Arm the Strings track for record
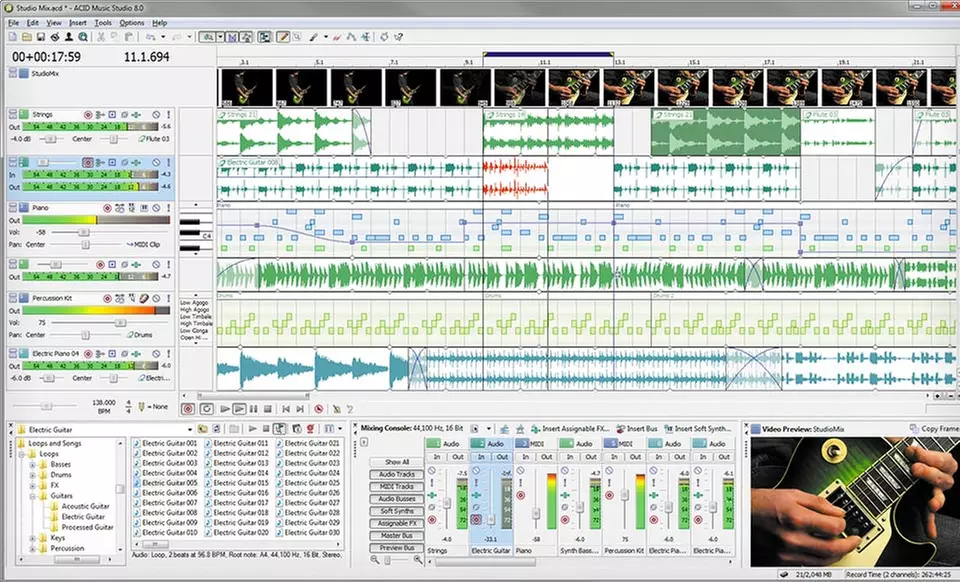Image resolution: width=960 pixels, height=582 pixels. pos(88,114)
